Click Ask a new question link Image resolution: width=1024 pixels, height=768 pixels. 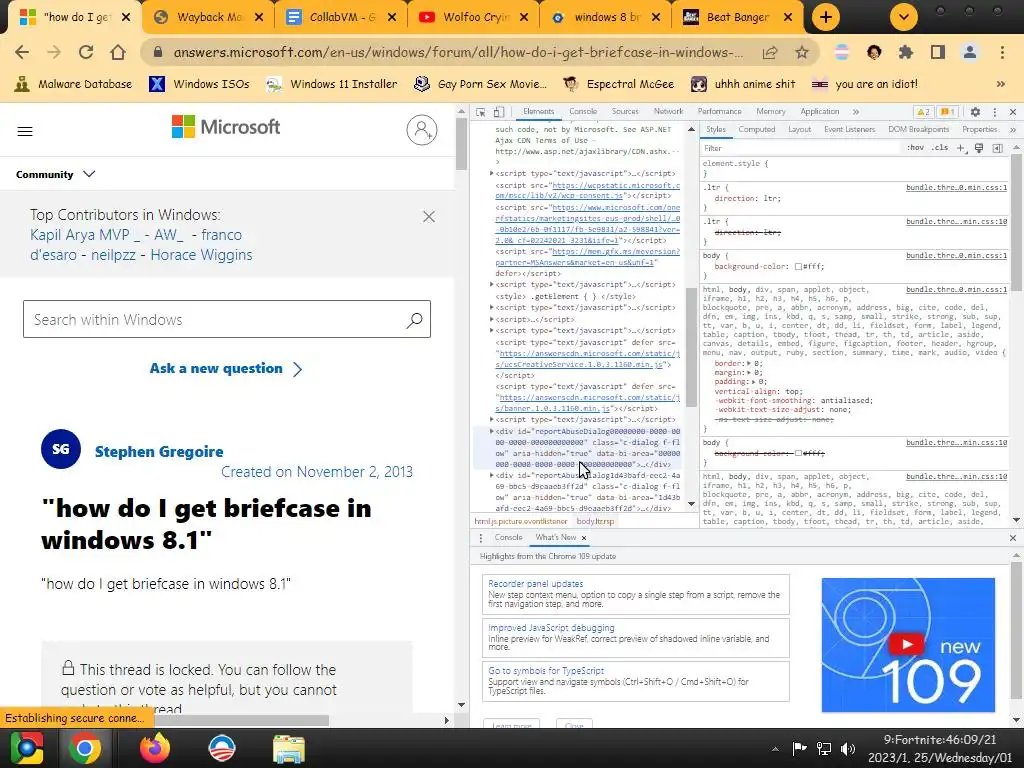[x=226, y=369]
